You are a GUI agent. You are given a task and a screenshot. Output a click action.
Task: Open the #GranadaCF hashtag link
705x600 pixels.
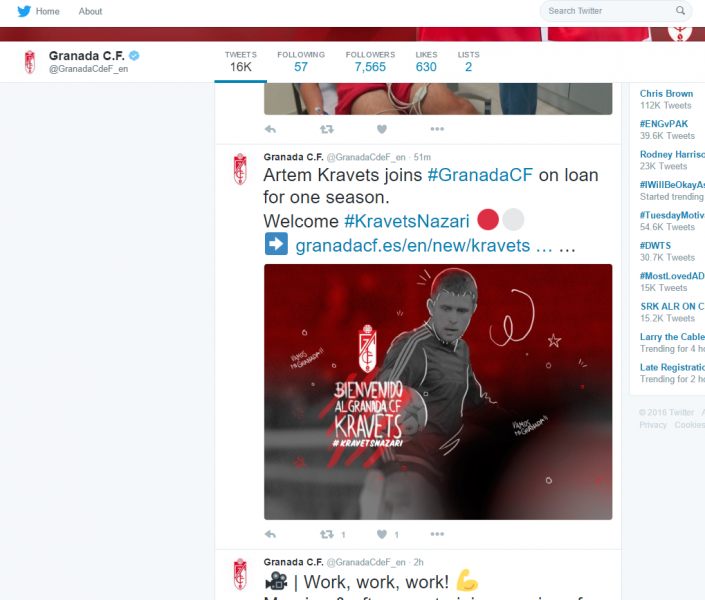tap(479, 175)
